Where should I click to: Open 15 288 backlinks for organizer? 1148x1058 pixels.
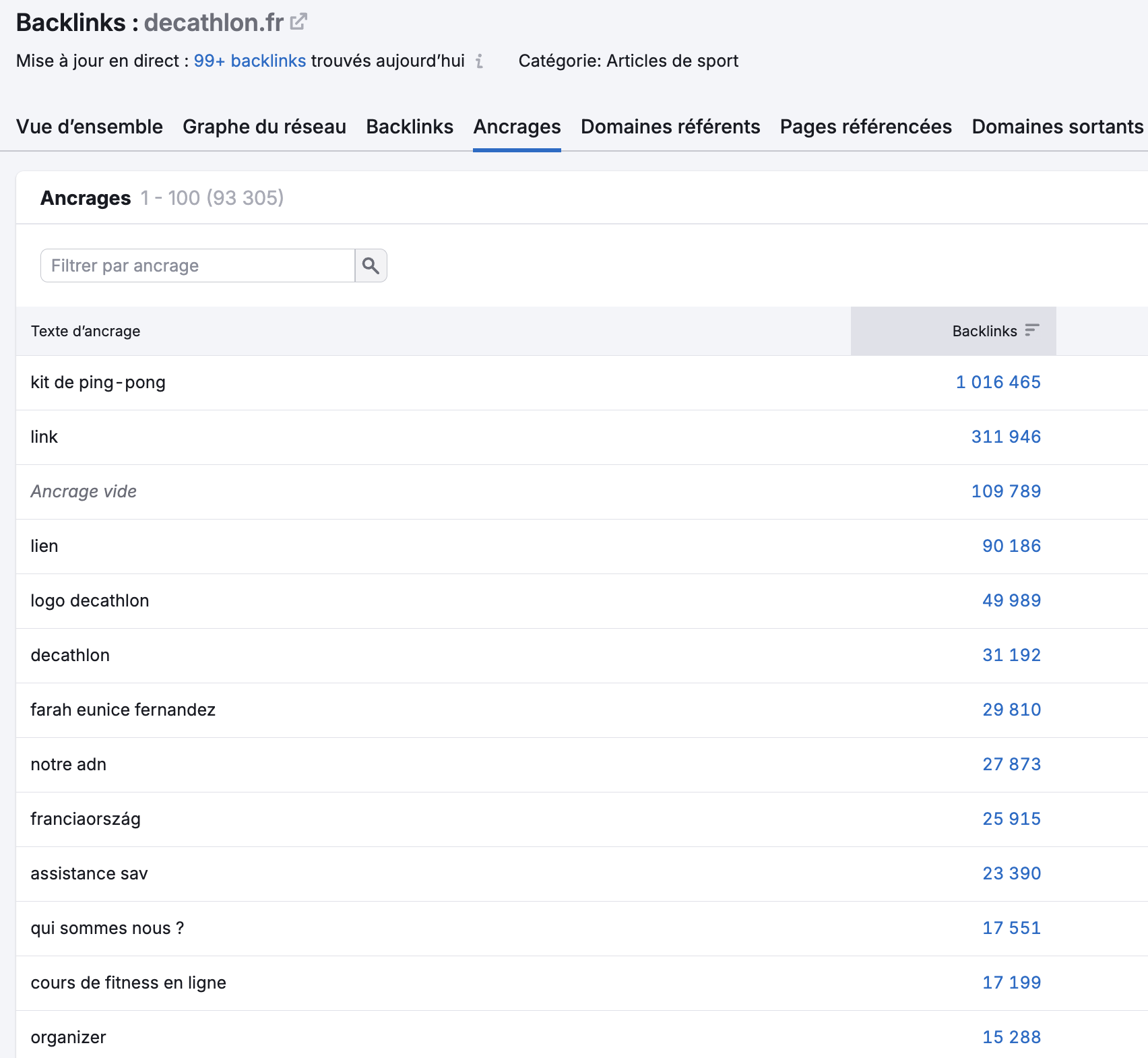pyautogui.click(x=1011, y=1037)
